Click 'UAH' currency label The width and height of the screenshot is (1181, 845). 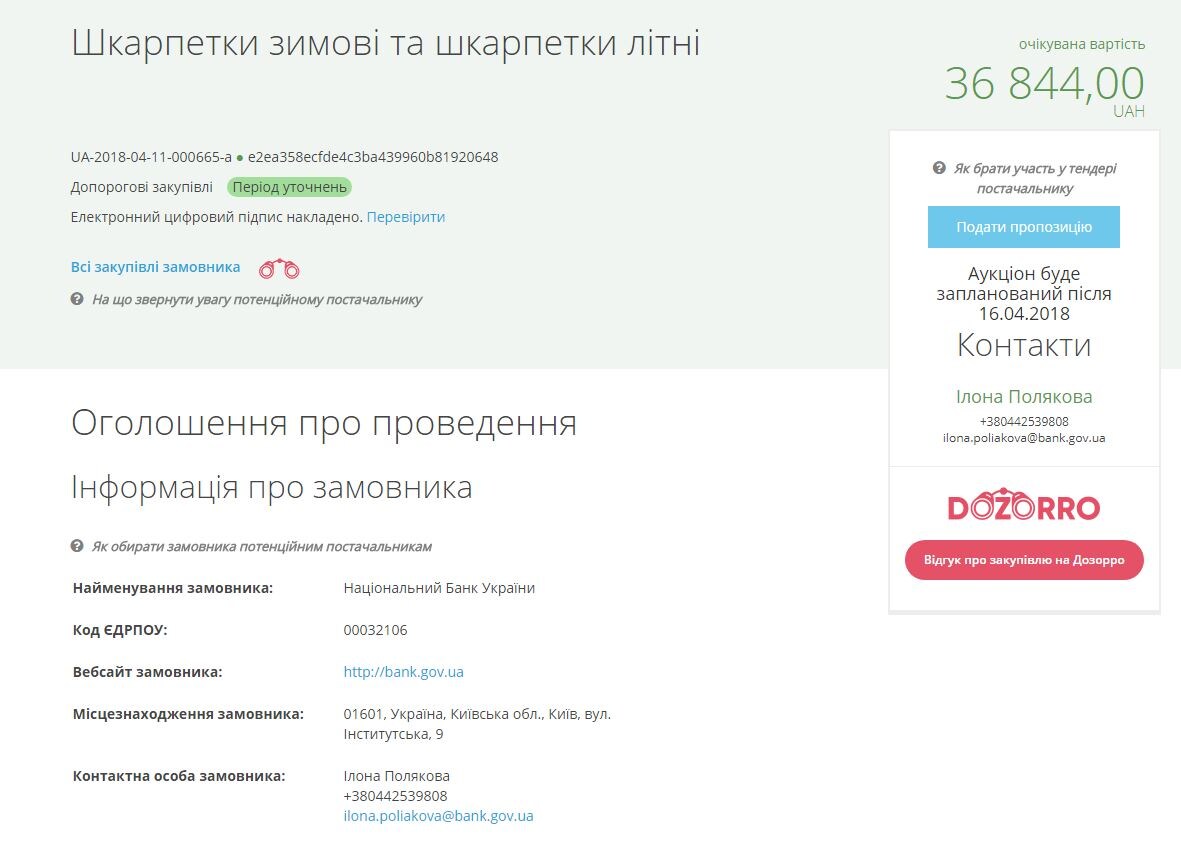click(1129, 111)
